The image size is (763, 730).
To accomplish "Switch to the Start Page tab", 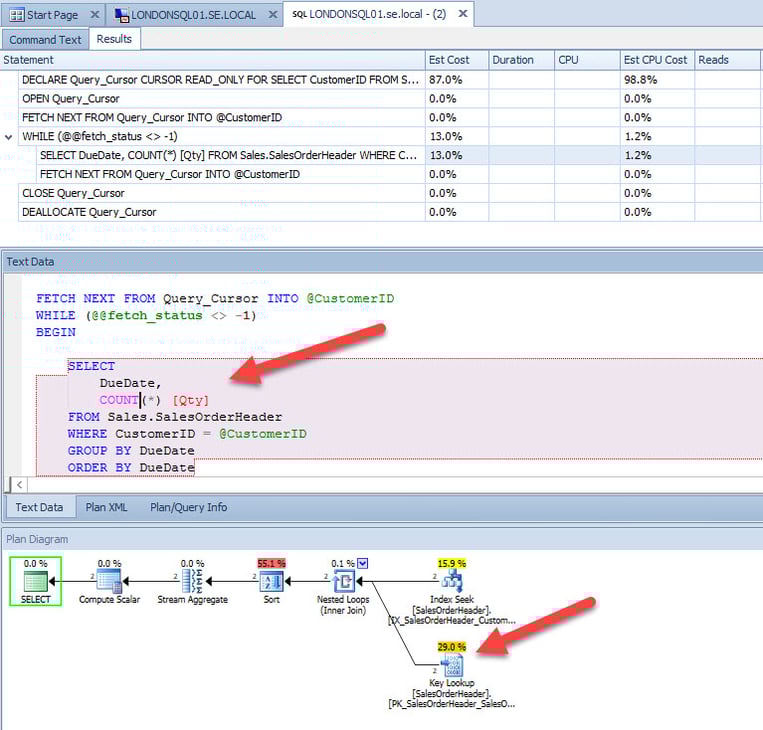I will click(52, 15).
